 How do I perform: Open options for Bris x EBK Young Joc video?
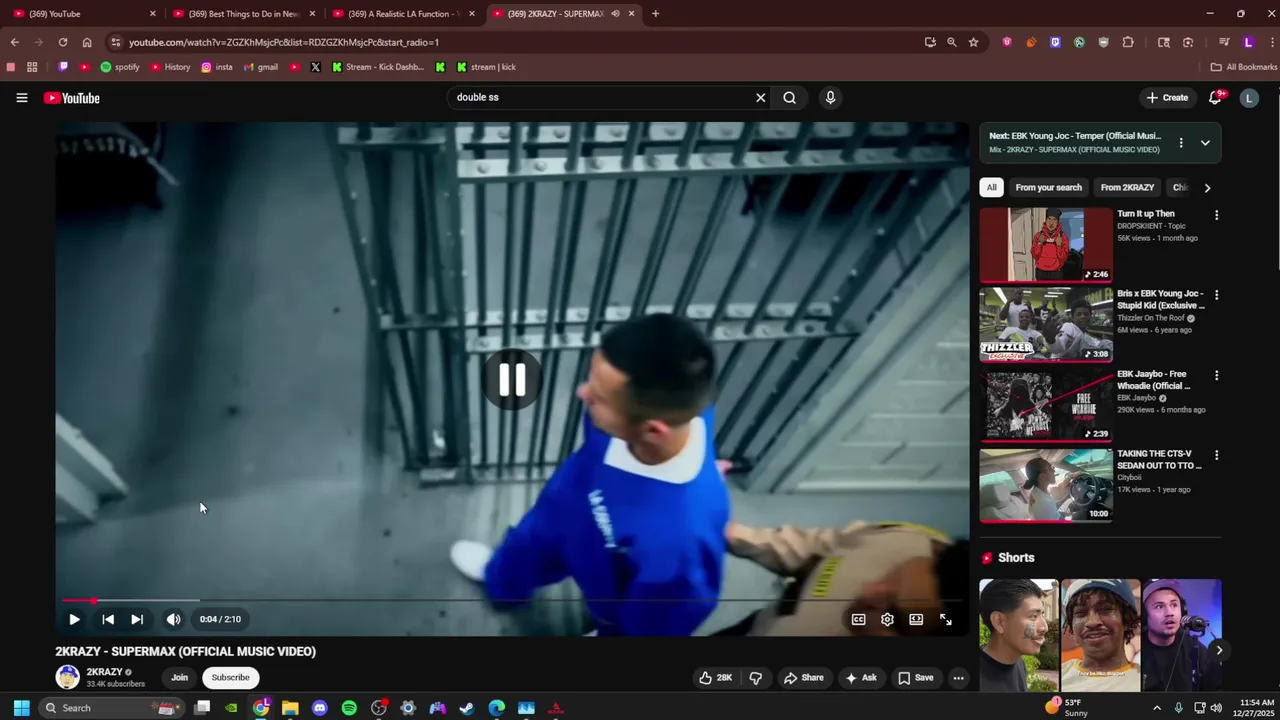[1216, 295]
